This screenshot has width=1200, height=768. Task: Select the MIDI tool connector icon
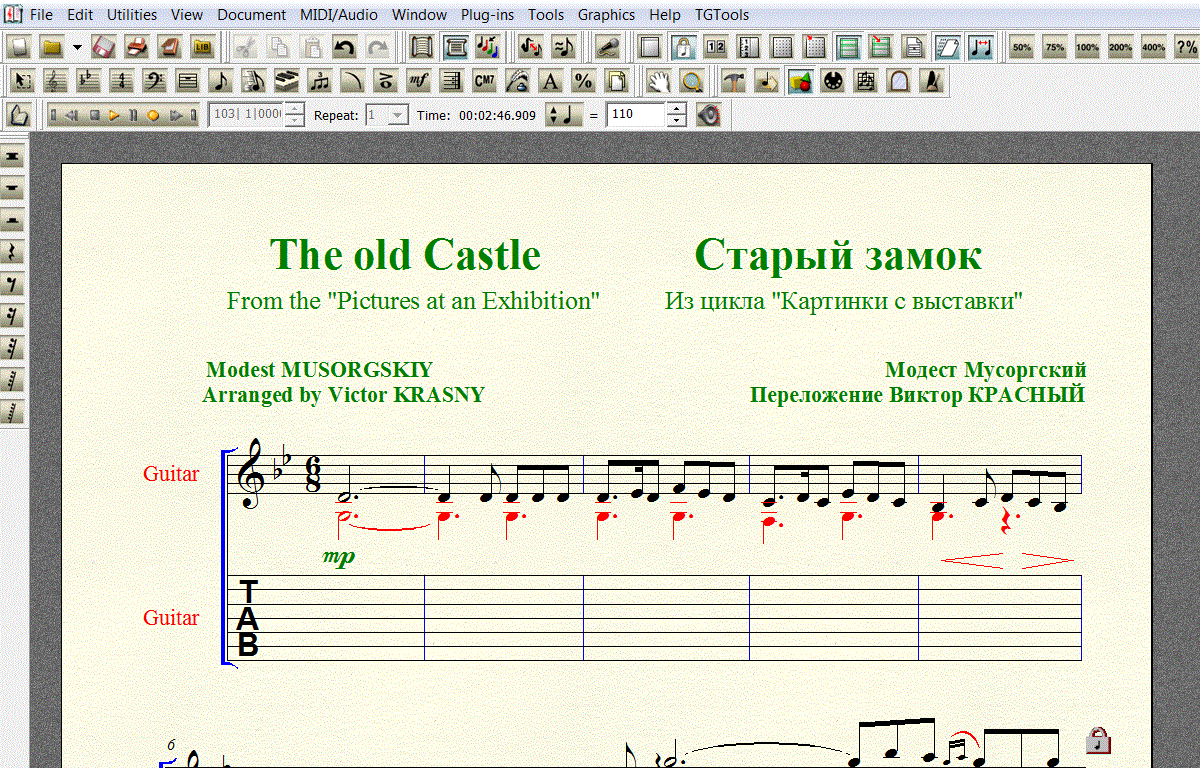(x=832, y=80)
